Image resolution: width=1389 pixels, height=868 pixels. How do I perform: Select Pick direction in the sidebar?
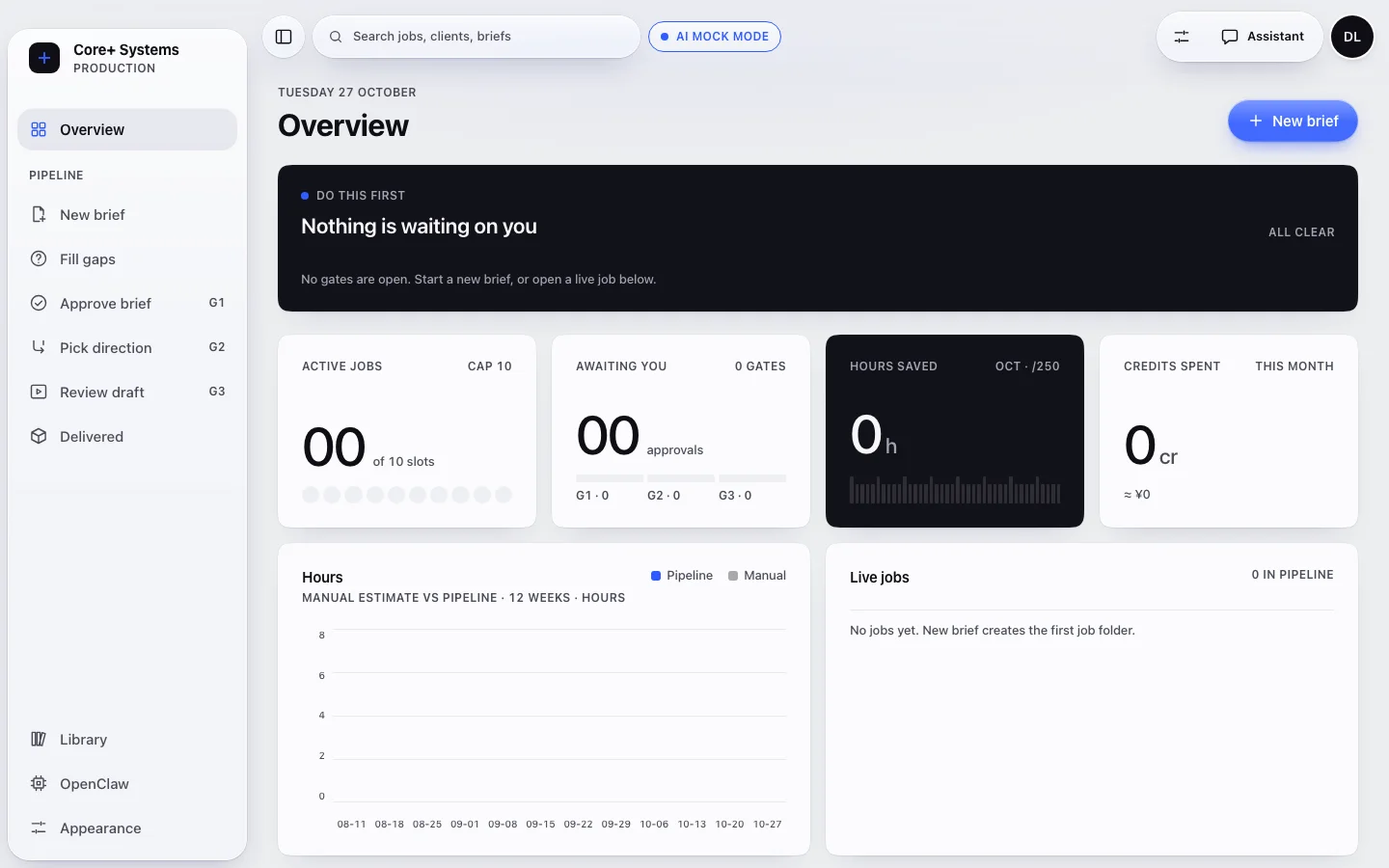[127, 347]
